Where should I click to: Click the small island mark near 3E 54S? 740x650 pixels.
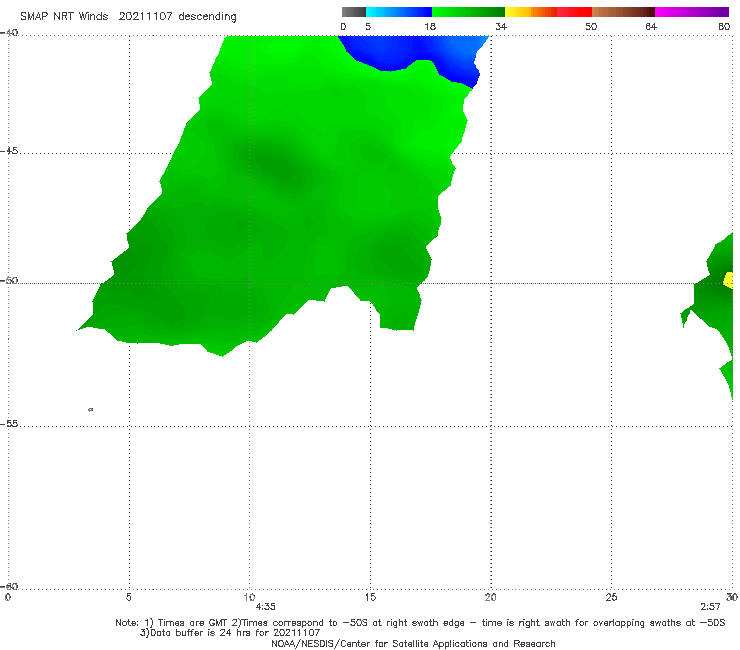[x=91, y=409]
